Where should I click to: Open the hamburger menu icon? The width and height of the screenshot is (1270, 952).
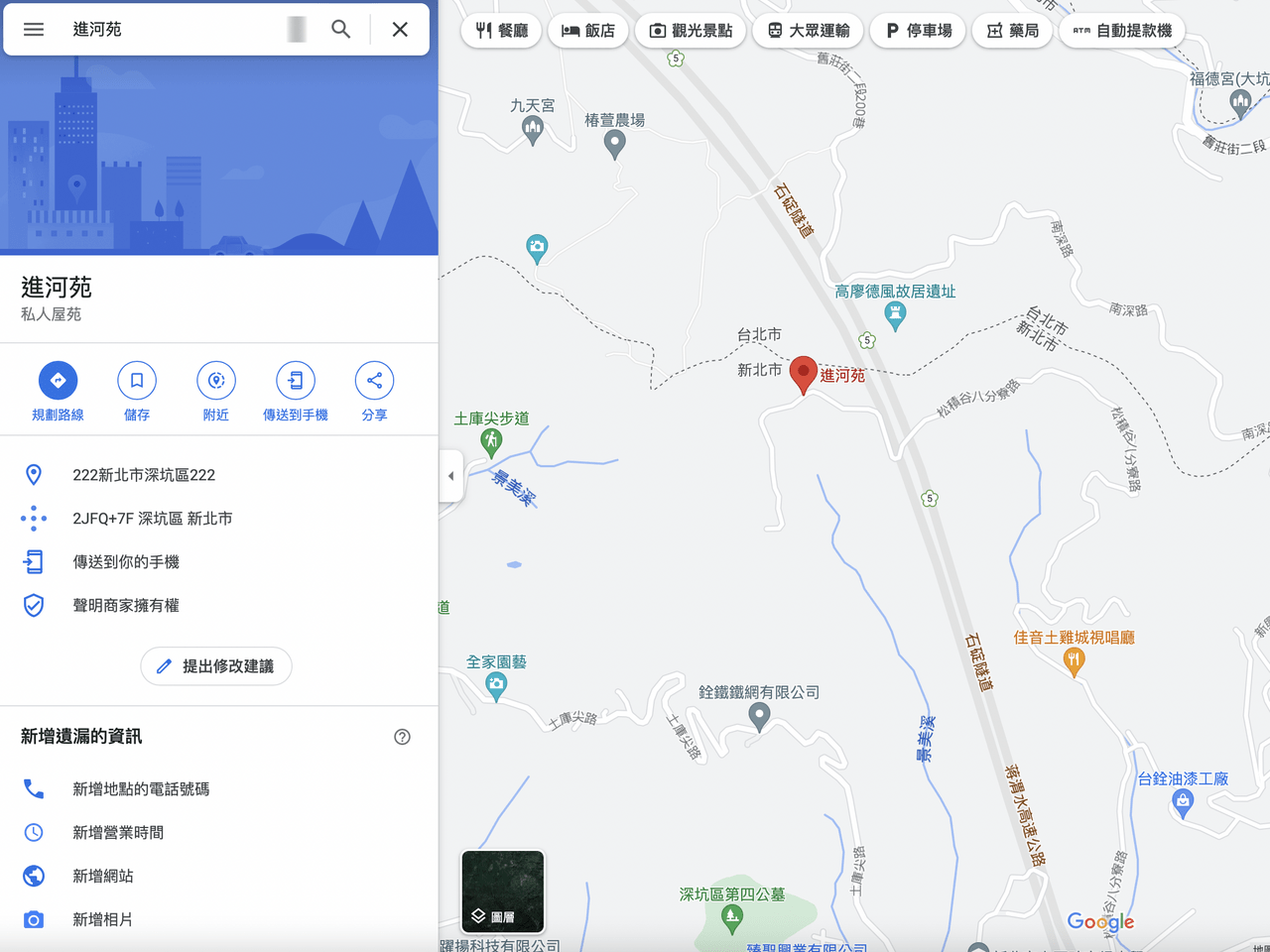click(x=34, y=29)
